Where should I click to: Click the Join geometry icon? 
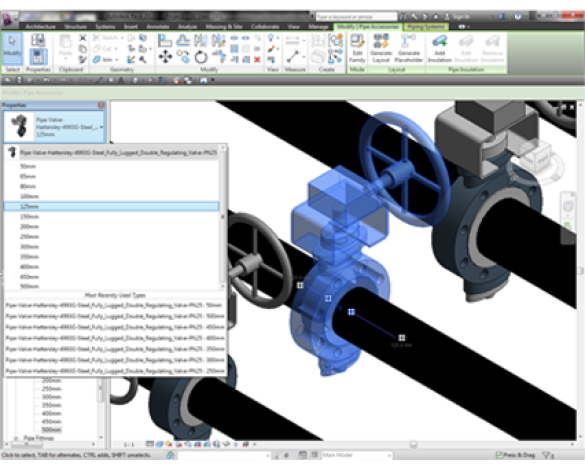[x=97, y=59]
